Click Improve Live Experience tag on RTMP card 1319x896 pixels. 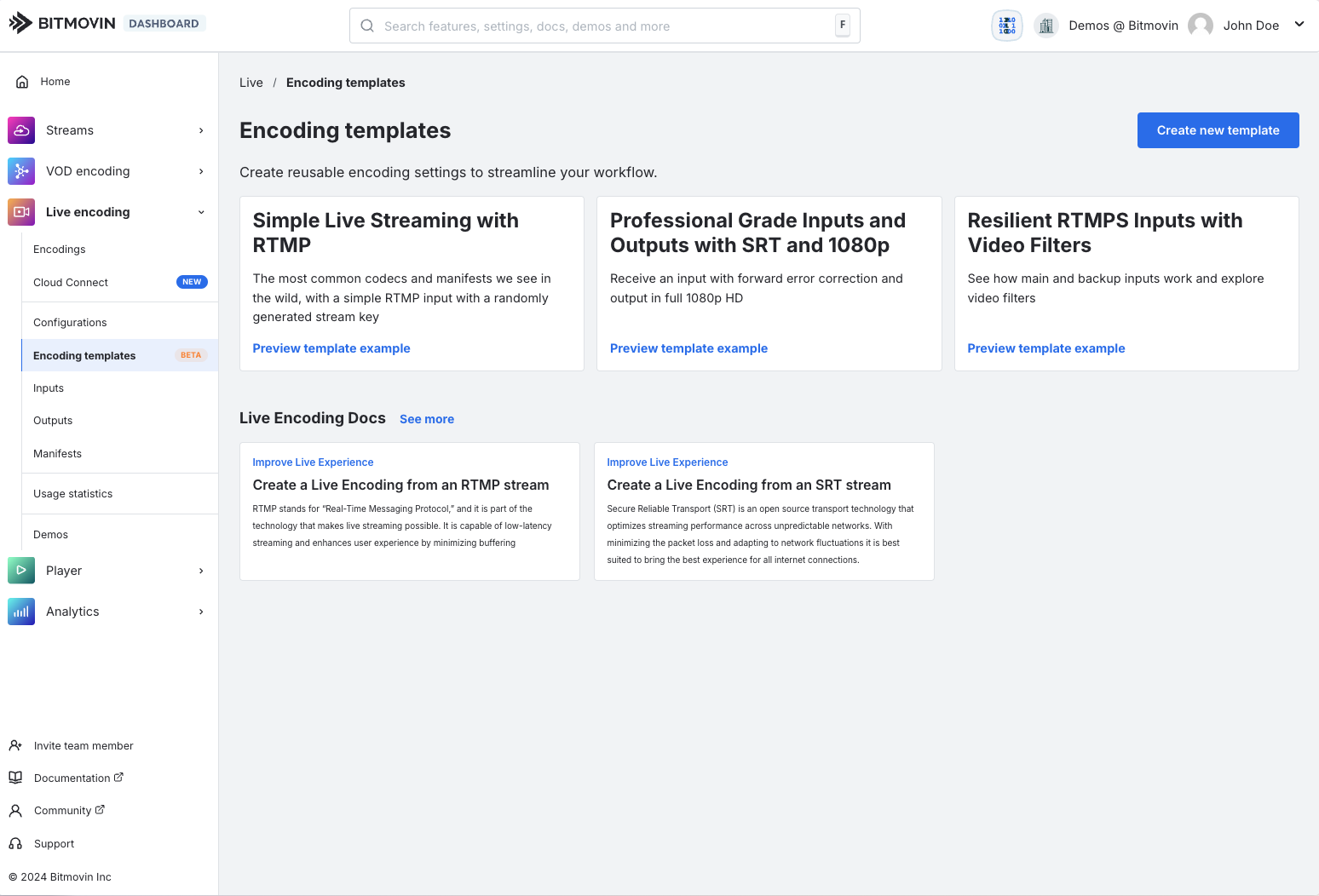click(x=313, y=462)
